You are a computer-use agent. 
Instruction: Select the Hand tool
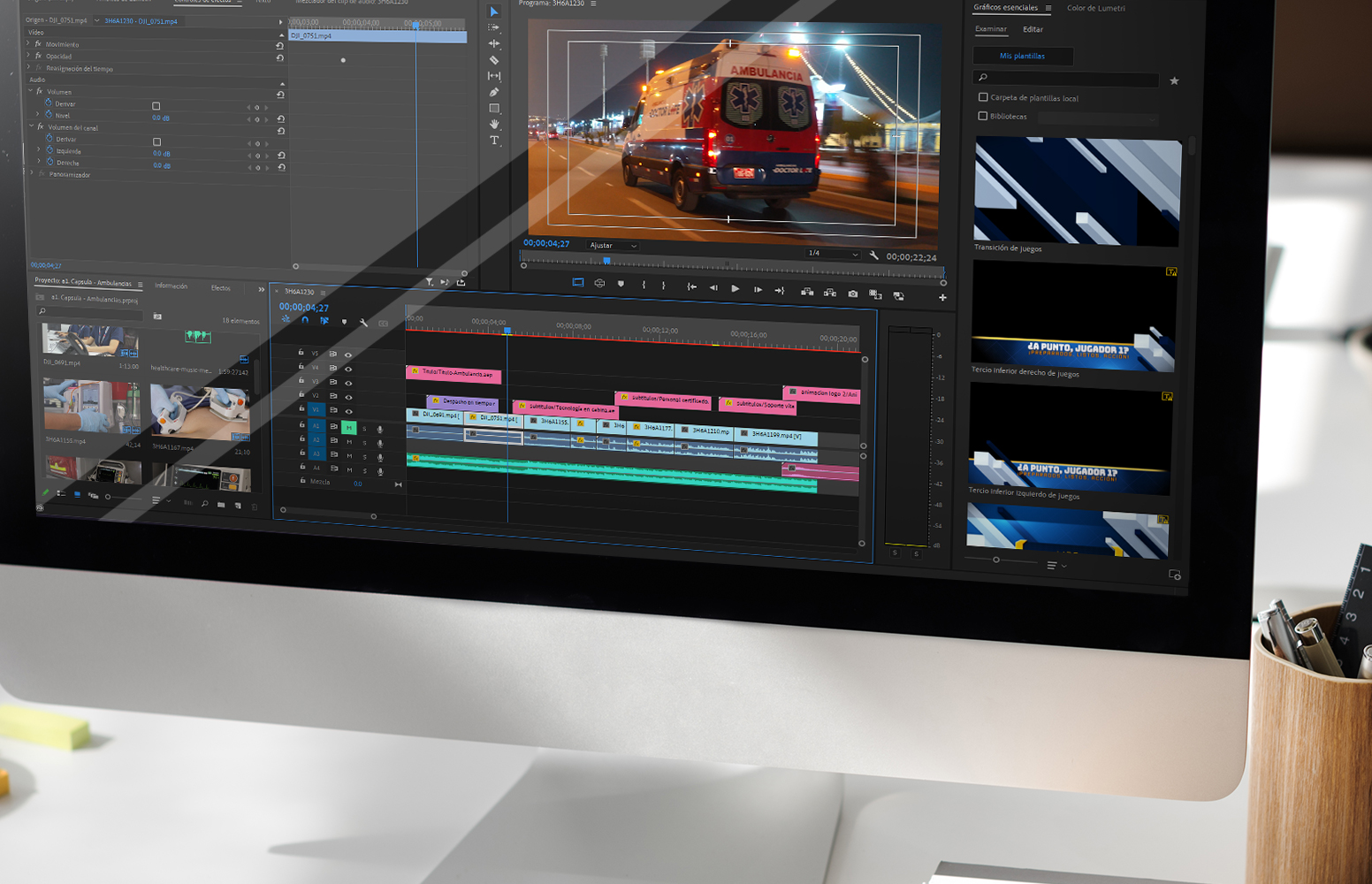(494, 125)
